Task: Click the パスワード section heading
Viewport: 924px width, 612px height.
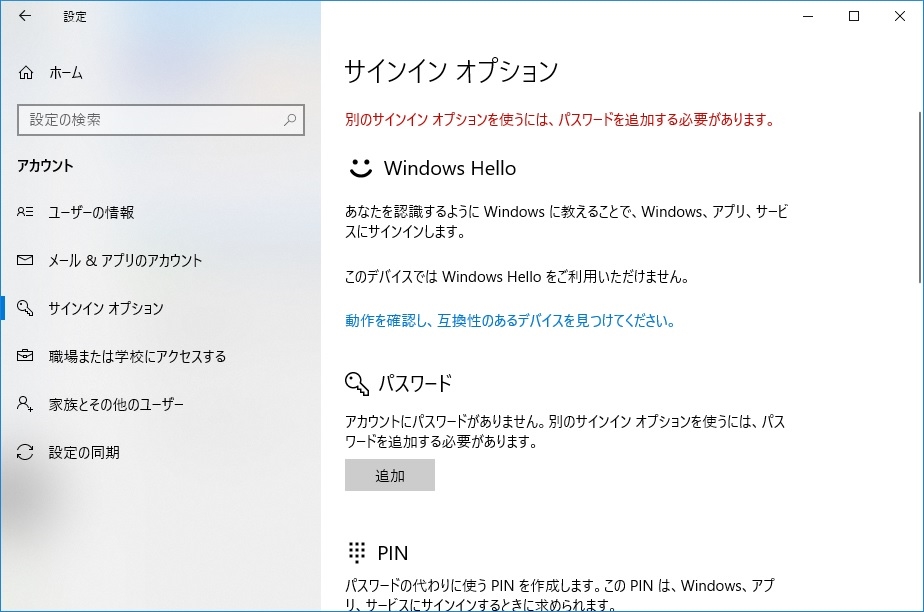Action: (415, 383)
